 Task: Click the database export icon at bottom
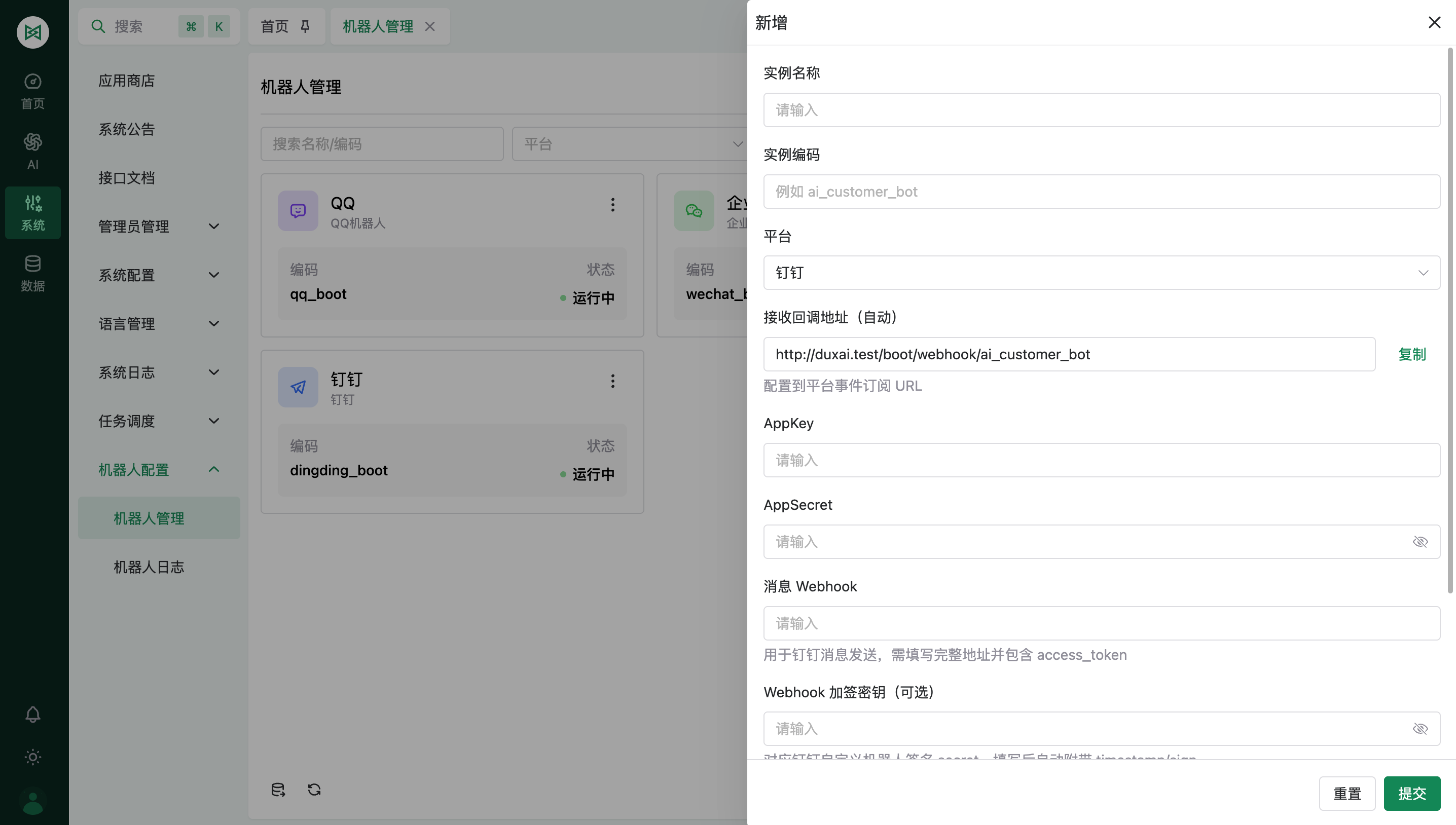[278, 790]
